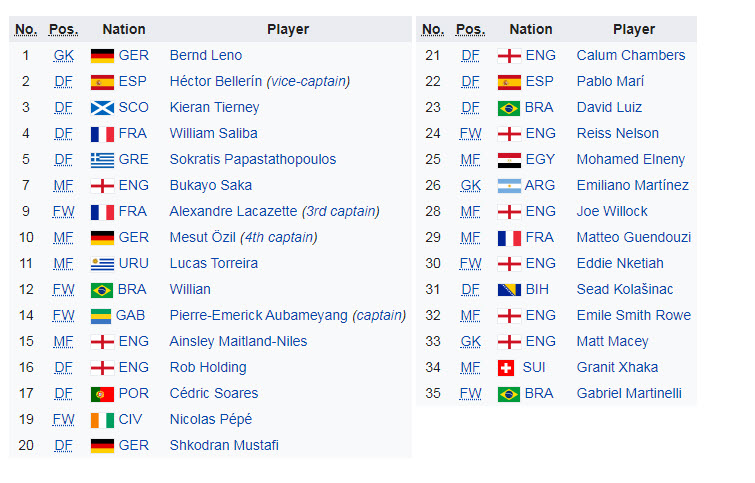Screen dimensions: 755x483
Task: Click the Portugal flag for Cédric Soares
Action: (x=102, y=394)
